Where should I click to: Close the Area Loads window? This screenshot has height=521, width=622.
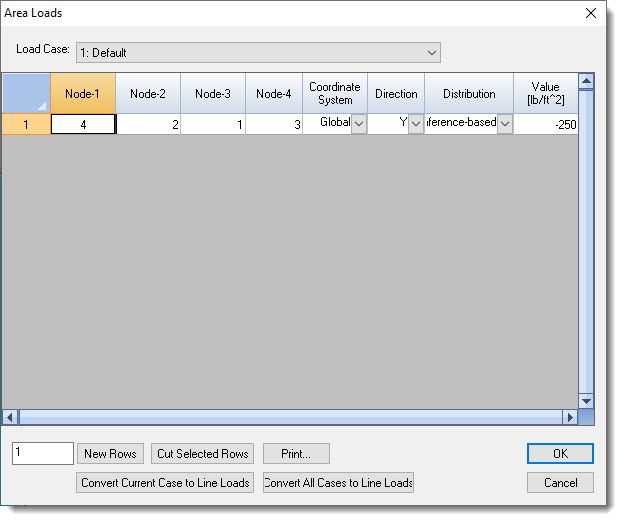coord(590,14)
